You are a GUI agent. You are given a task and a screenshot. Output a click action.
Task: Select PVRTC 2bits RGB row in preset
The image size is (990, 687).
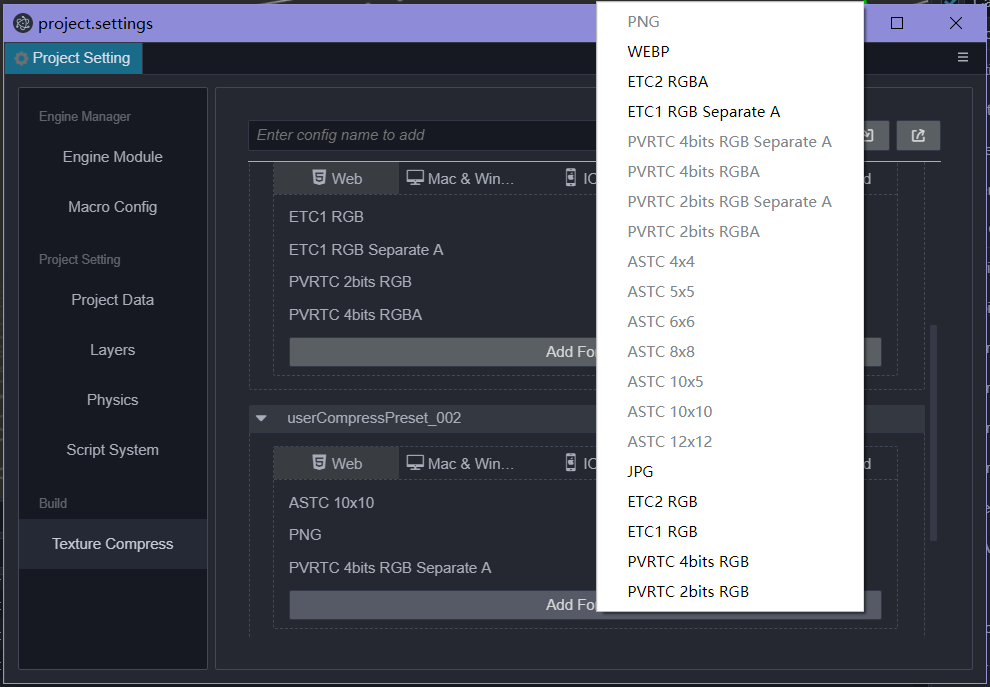(x=350, y=282)
